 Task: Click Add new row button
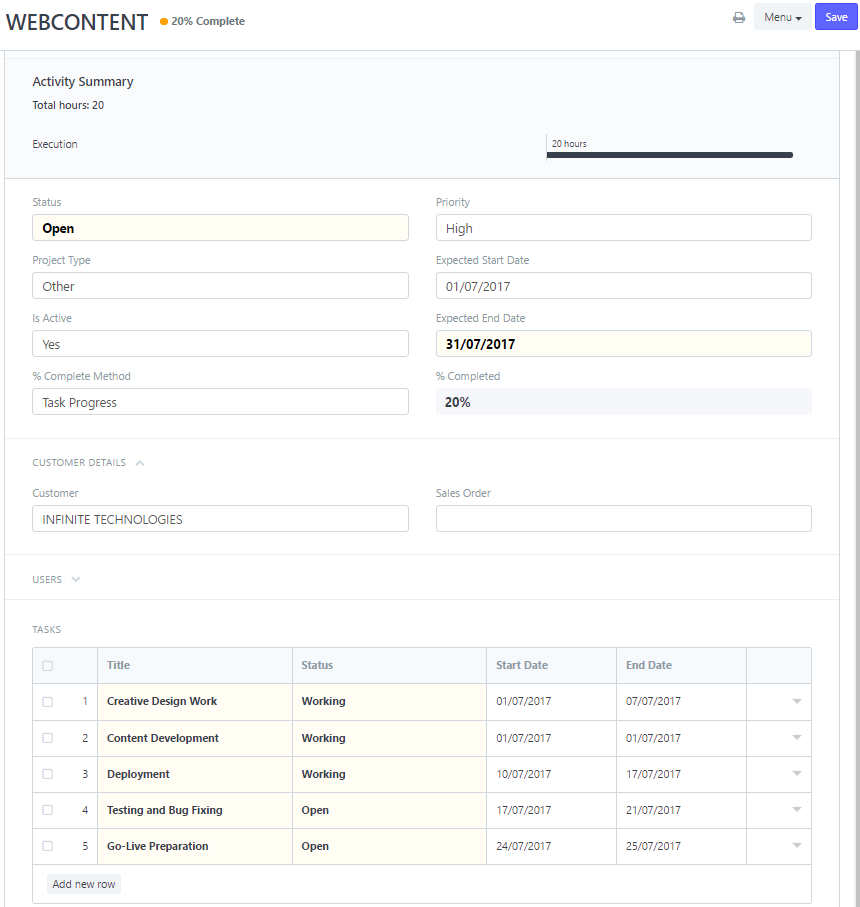tap(84, 884)
